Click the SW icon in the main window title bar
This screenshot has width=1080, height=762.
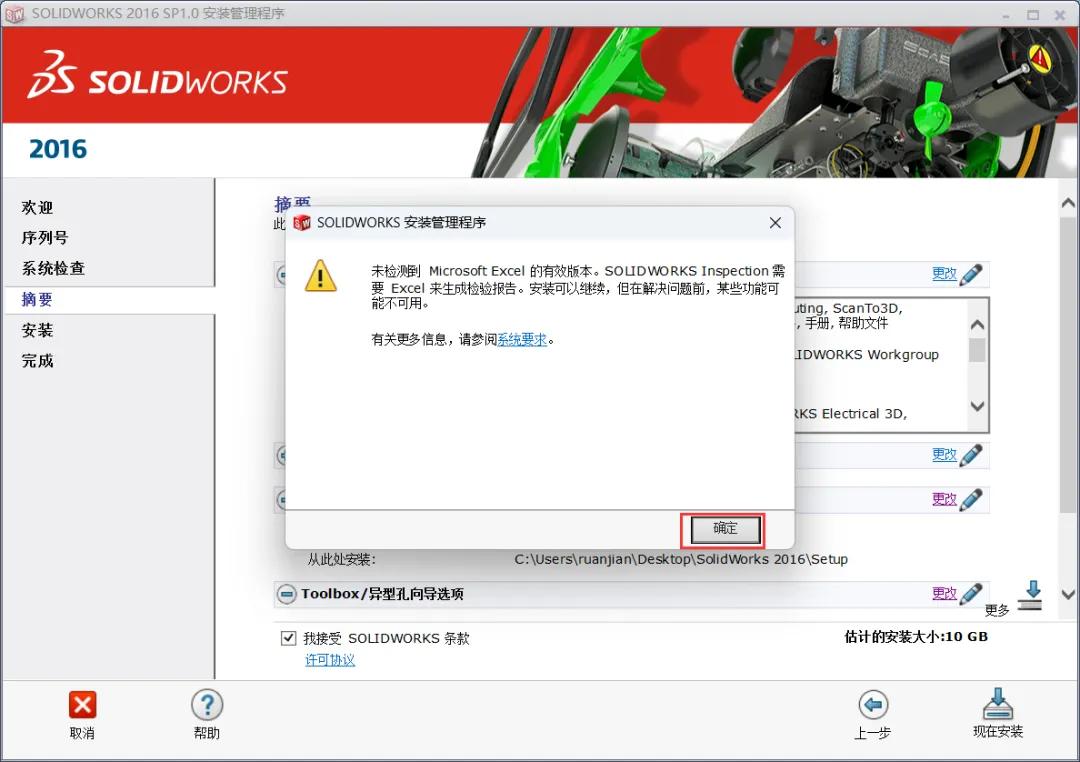pos(14,14)
